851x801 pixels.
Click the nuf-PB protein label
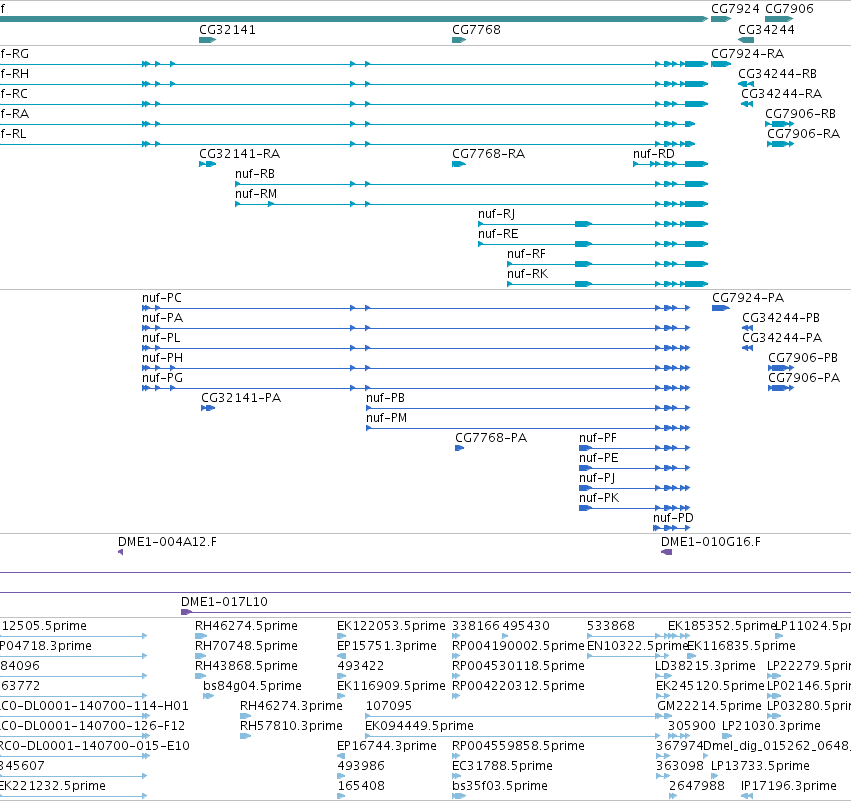click(385, 398)
